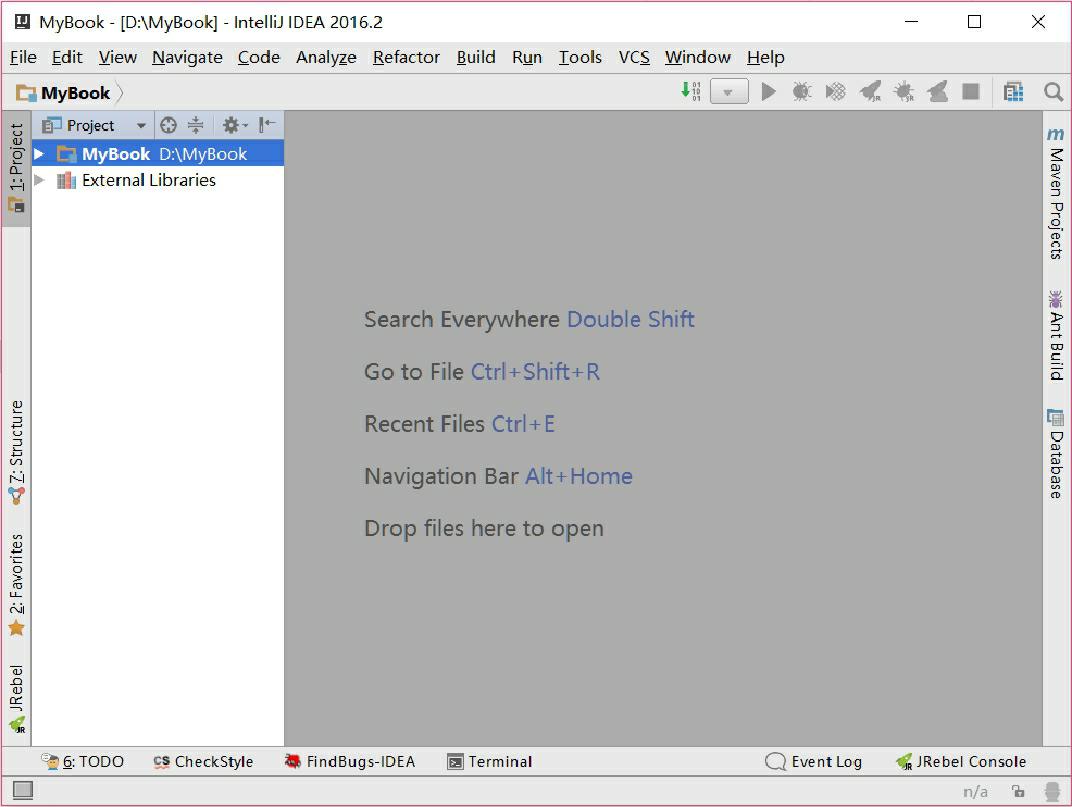Hide the Project panel with arrow icon
The width and height of the screenshot is (1072, 807).
(266, 125)
